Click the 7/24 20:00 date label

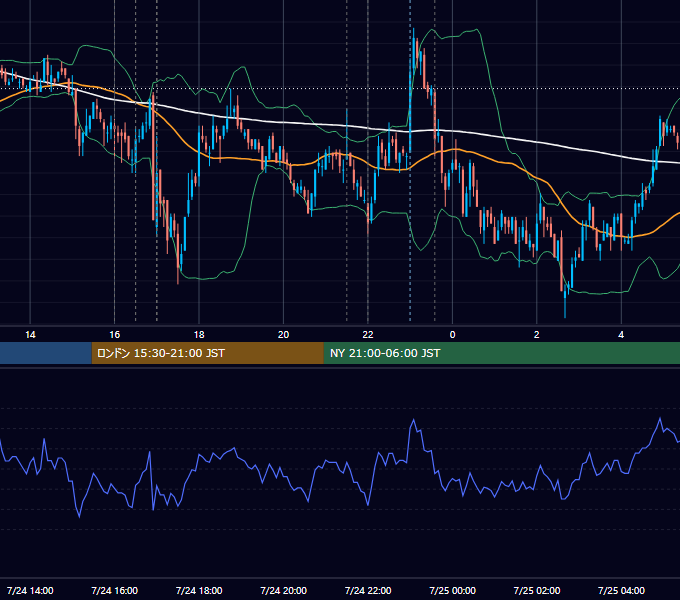283,590
